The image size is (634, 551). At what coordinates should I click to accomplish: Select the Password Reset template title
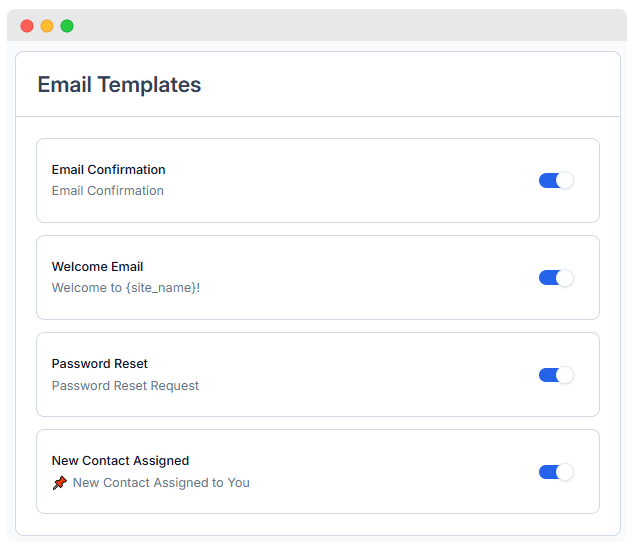click(99, 364)
